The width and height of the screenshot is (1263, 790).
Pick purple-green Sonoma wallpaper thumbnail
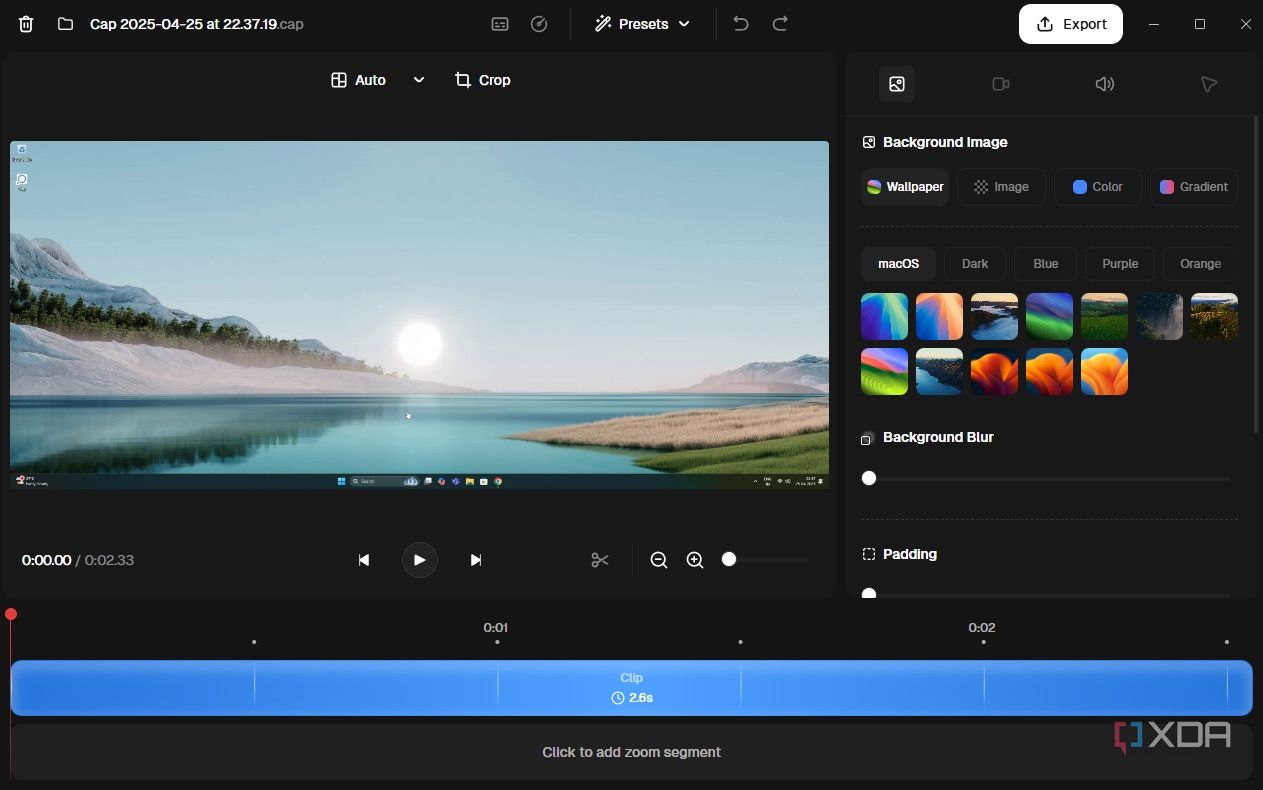click(x=1050, y=316)
